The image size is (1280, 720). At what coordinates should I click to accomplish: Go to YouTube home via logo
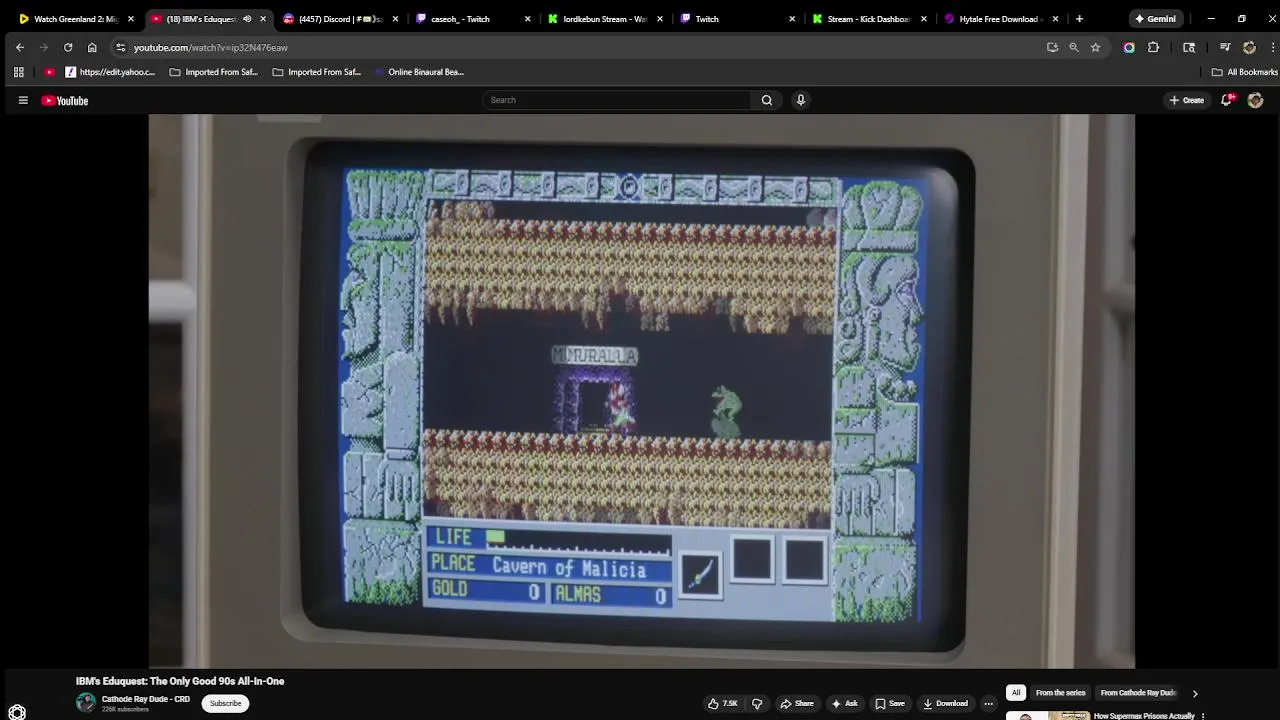coord(65,100)
